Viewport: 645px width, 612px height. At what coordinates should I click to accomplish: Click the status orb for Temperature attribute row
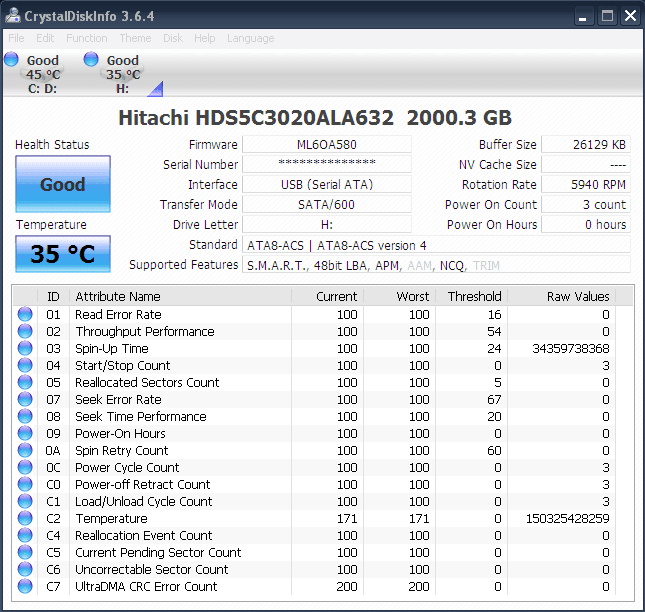(x=25, y=518)
